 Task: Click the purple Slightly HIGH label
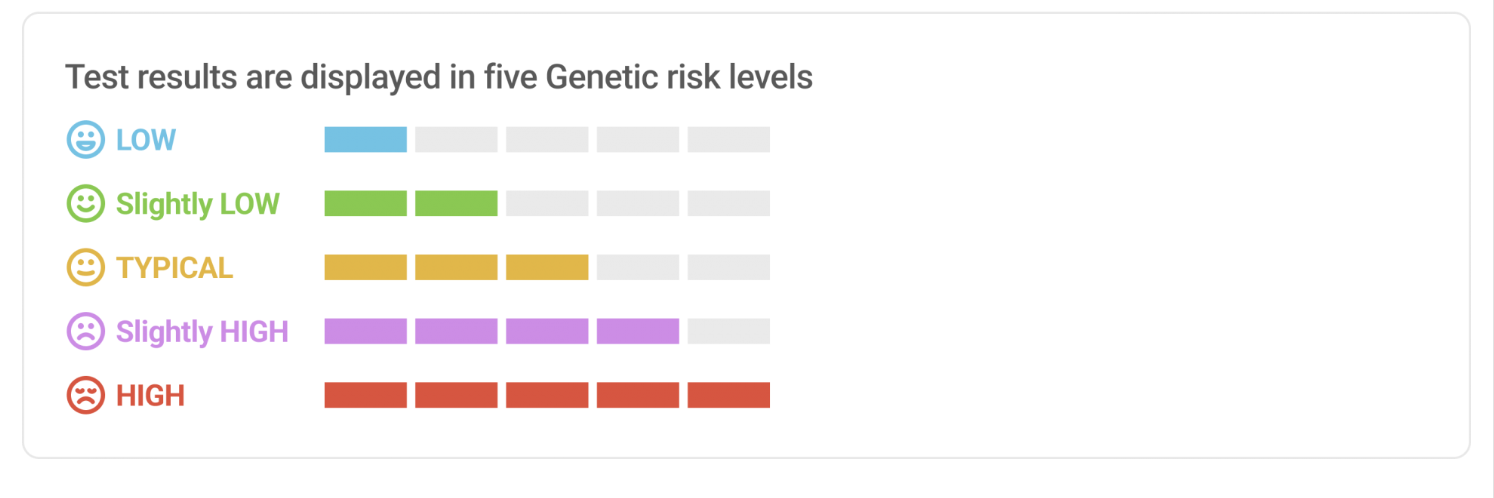[202, 331]
